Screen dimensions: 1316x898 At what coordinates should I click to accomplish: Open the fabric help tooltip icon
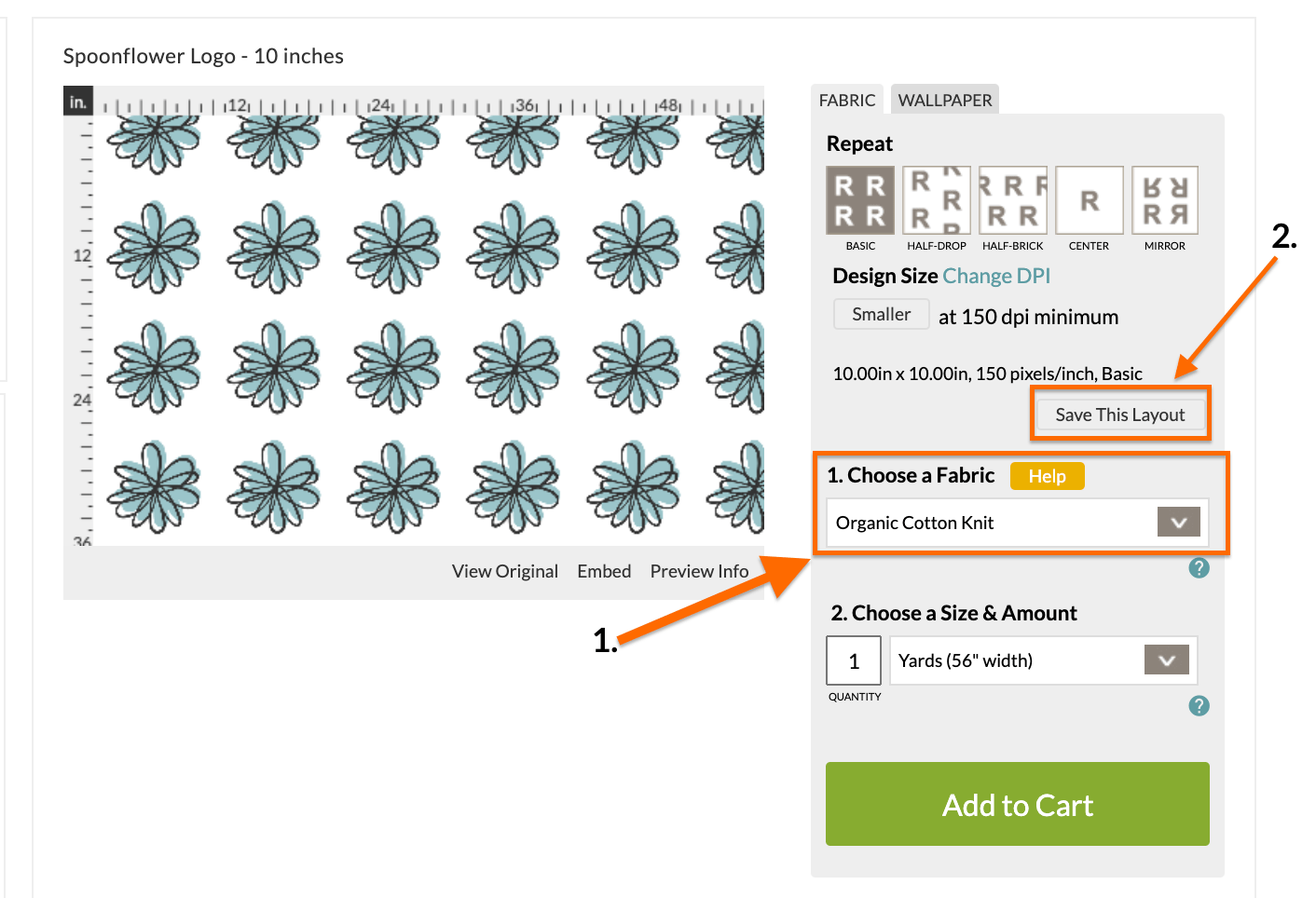[1199, 567]
